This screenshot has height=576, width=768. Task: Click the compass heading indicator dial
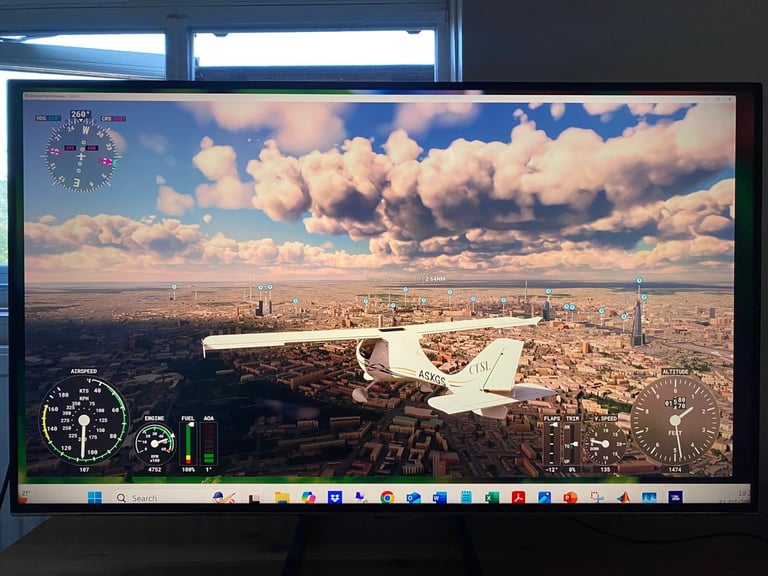[x=81, y=156]
